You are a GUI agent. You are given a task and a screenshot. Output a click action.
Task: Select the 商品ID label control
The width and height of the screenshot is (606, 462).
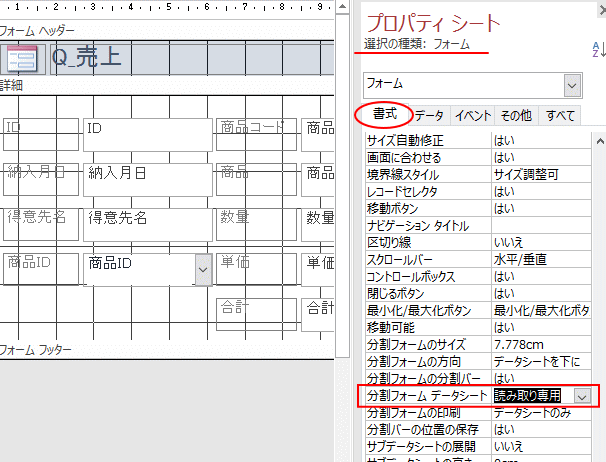pos(41,269)
